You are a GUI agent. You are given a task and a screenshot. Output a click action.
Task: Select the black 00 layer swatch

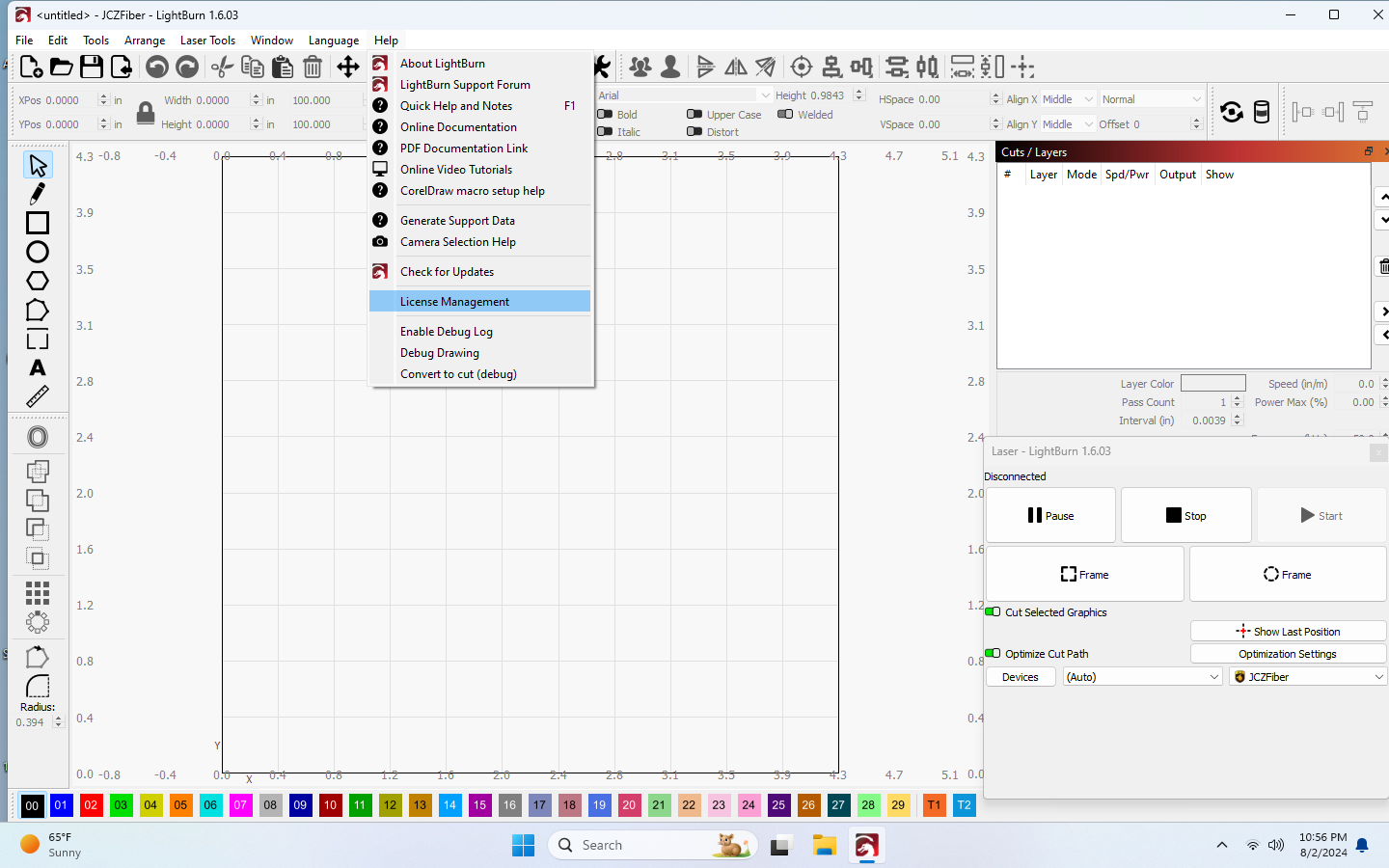pyautogui.click(x=32, y=805)
